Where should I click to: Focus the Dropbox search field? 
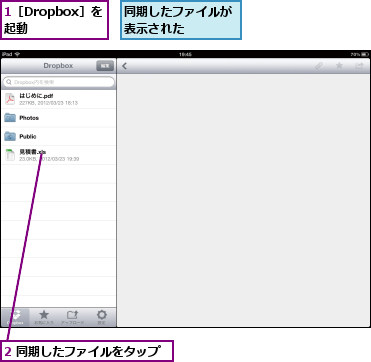click(x=59, y=82)
